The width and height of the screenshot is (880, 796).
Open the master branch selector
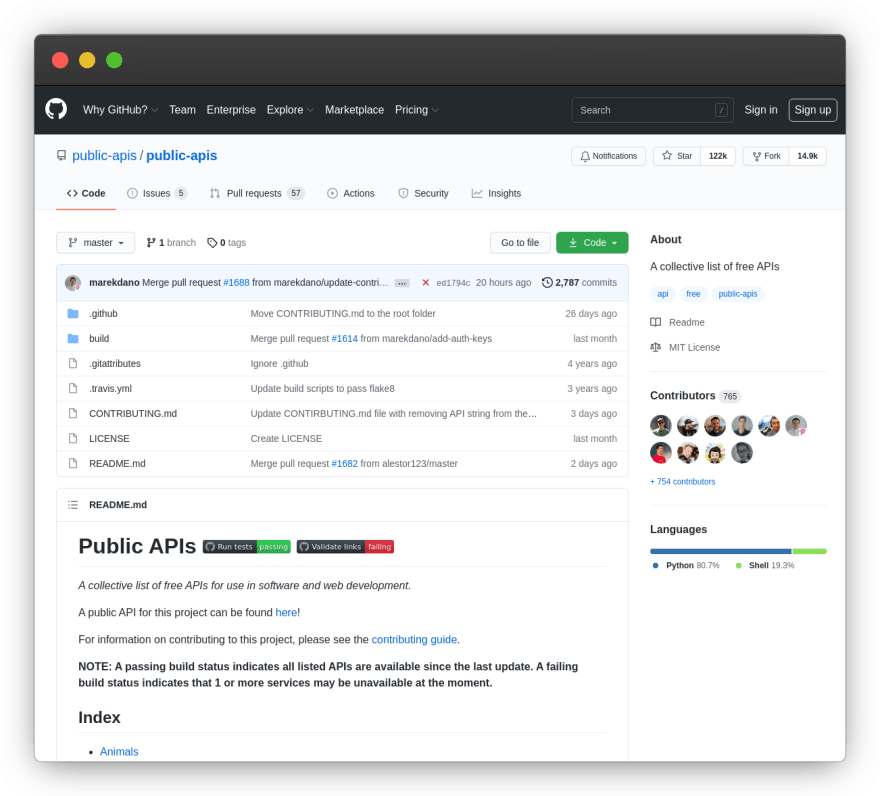pyautogui.click(x=95, y=243)
